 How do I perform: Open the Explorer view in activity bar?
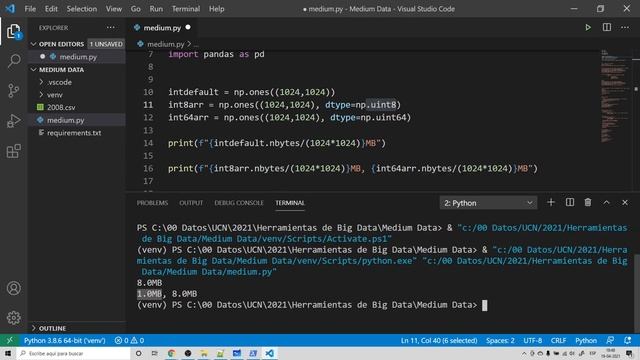[13, 31]
